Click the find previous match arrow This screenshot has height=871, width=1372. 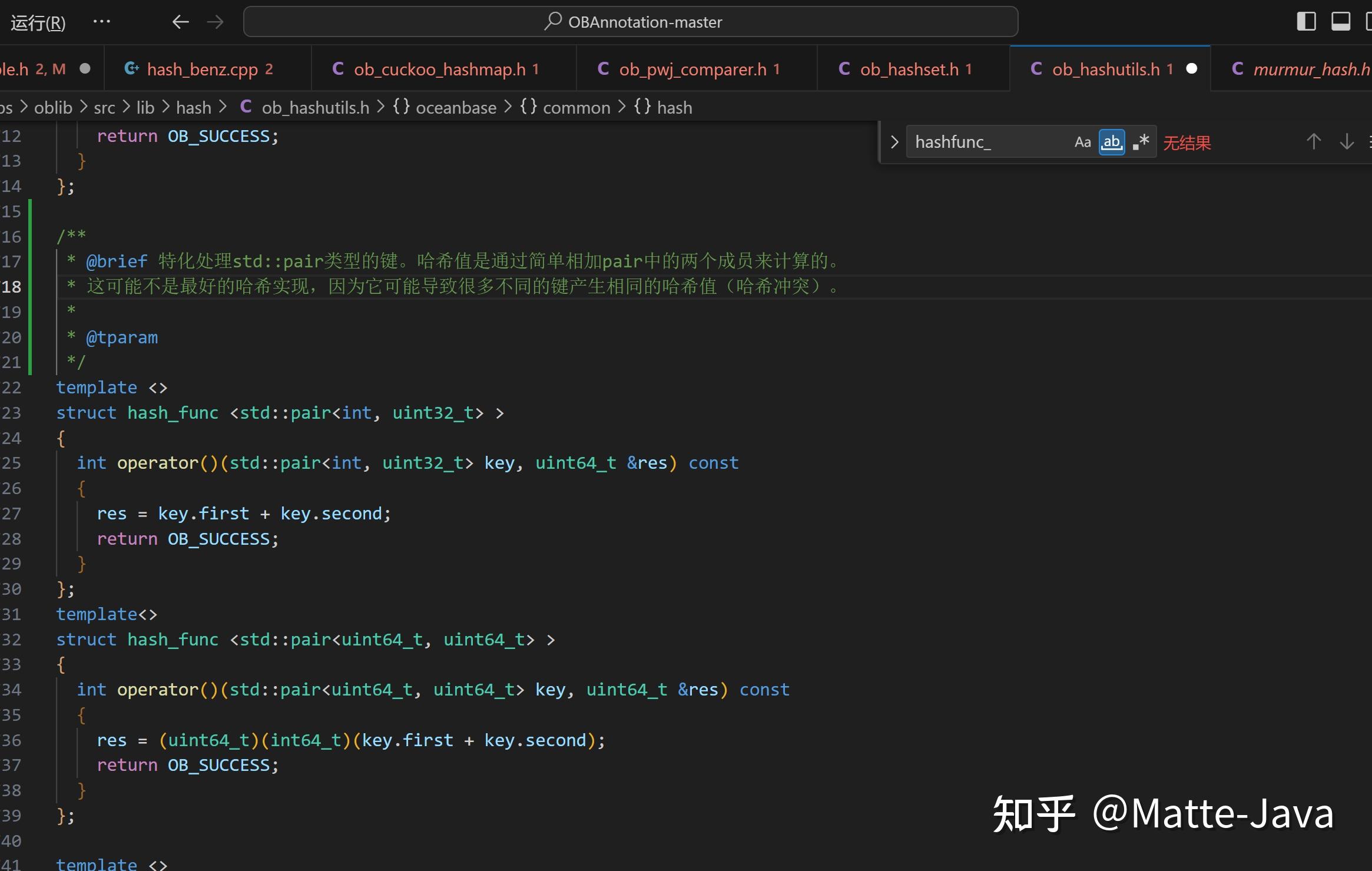1313,142
